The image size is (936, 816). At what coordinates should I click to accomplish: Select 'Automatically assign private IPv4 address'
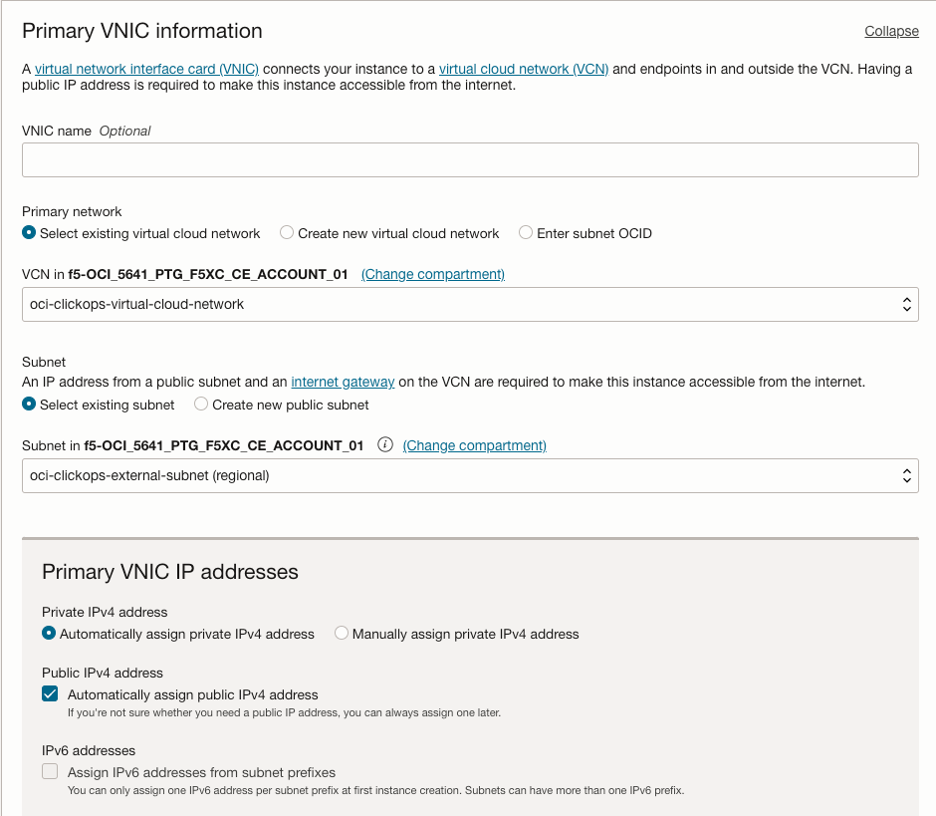point(49,634)
